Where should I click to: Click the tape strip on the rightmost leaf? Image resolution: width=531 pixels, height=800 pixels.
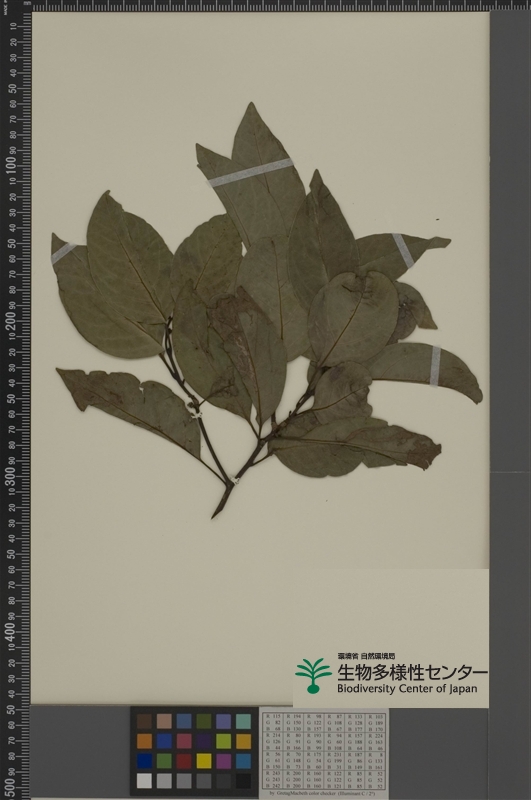435,366
